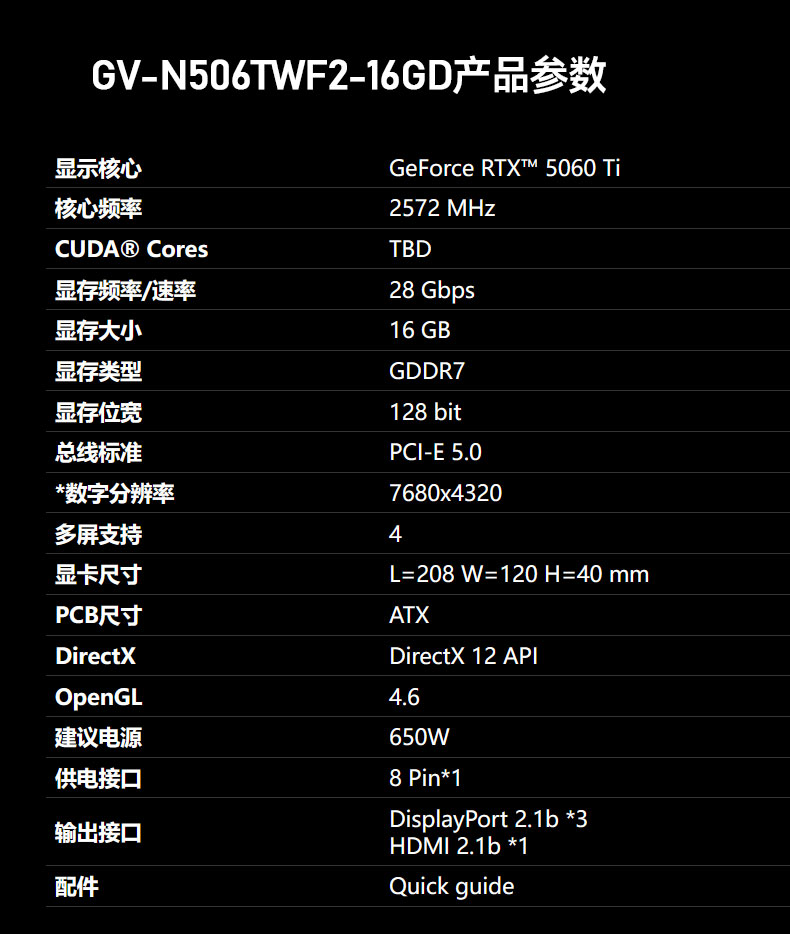790x934 pixels.
Task: Click the CUDA Cores label
Action: [131, 249]
